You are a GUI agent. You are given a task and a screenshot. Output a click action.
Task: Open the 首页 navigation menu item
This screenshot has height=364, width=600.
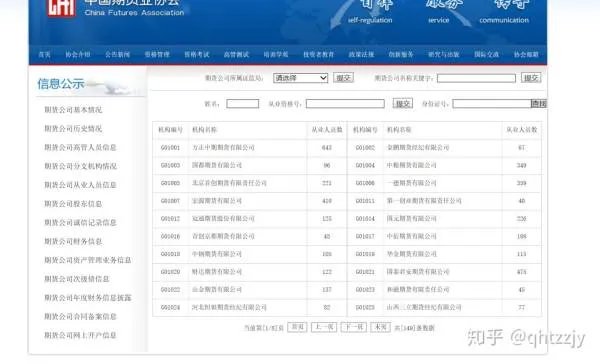(x=44, y=55)
